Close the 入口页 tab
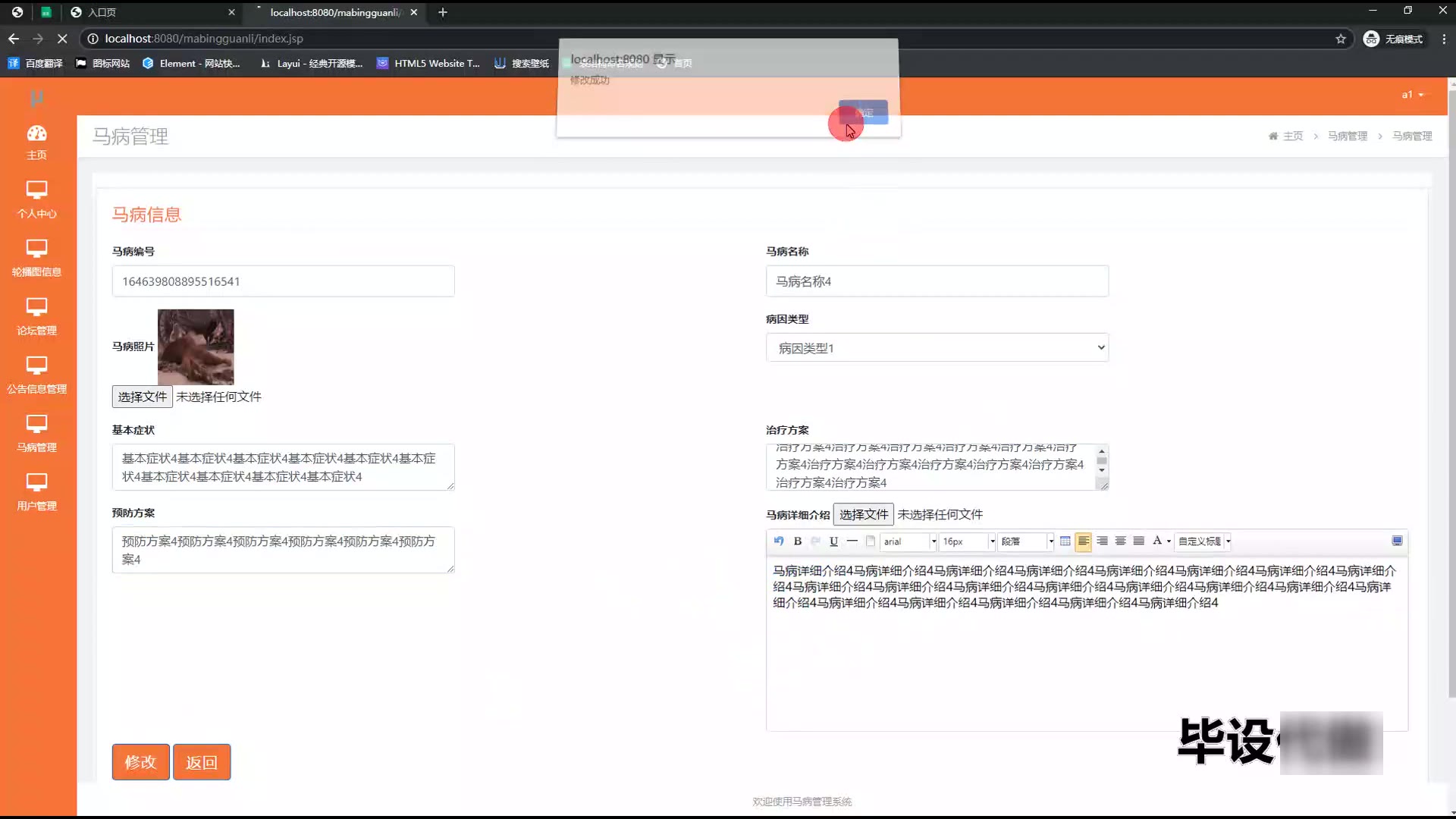This screenshot has height=819, width=1456. (231, 12)
